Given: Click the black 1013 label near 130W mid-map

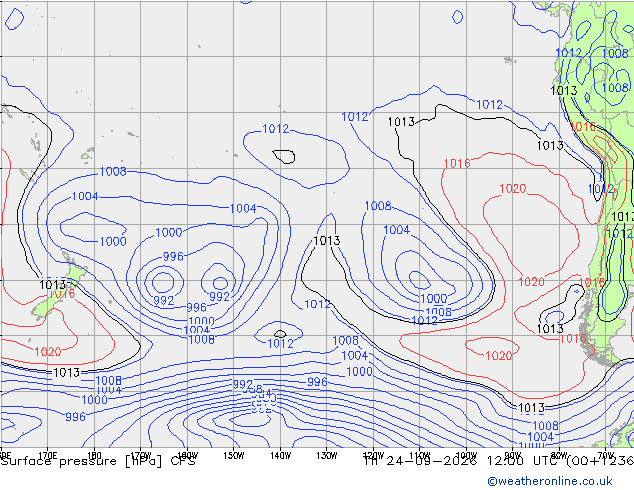Looking at the screenshot, I should tap(327, 241).
